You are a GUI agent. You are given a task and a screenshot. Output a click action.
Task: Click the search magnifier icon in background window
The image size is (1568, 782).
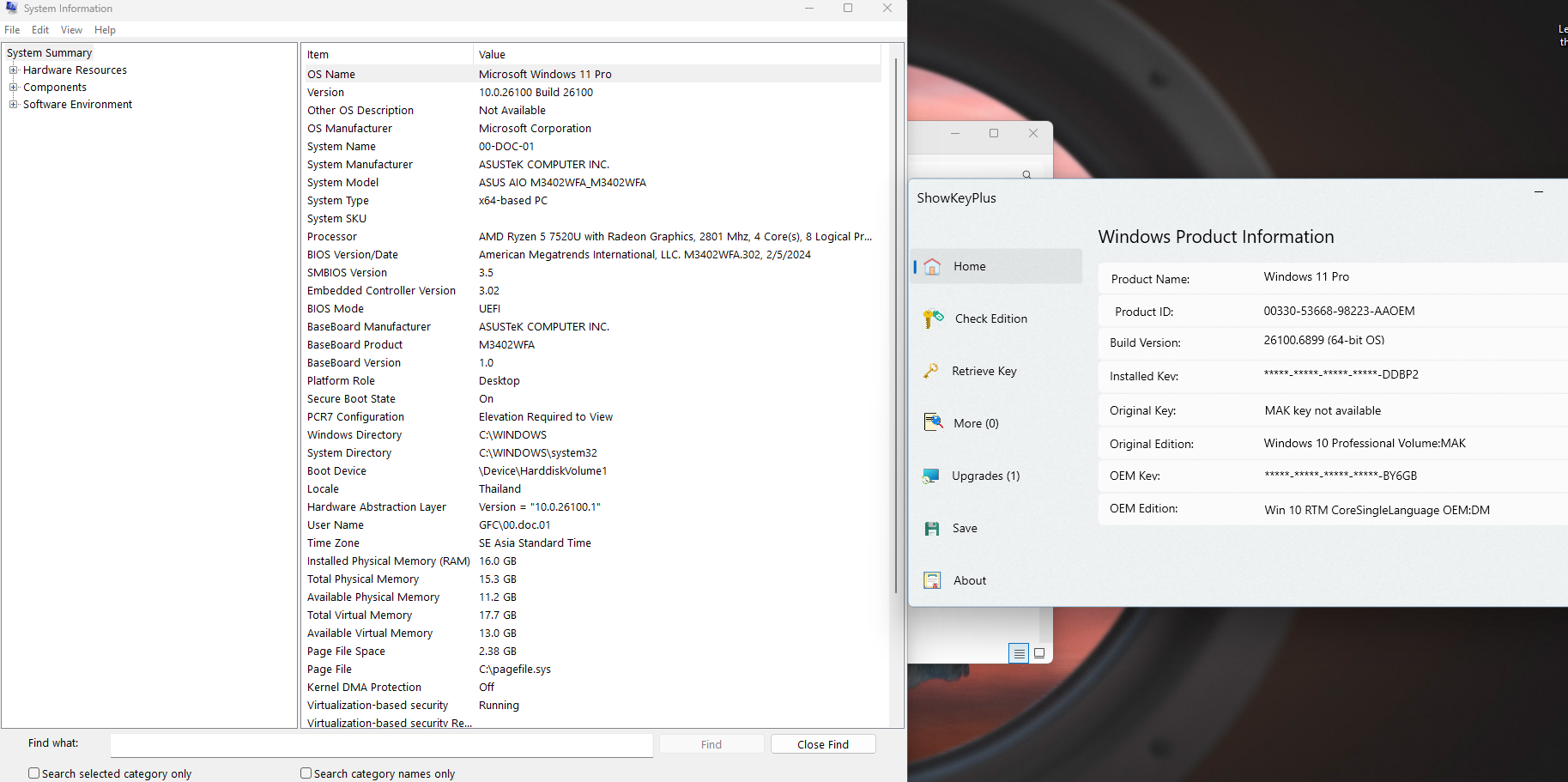click(1026, 174)
